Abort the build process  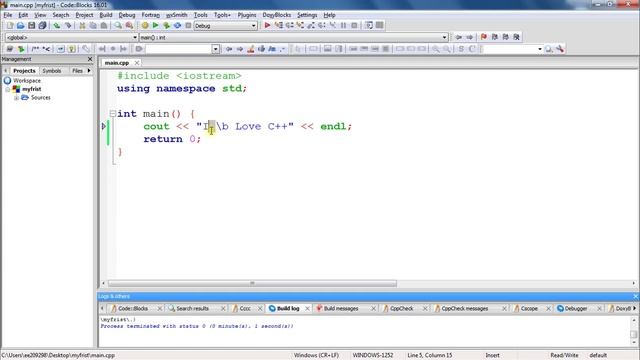coord(188,25)
